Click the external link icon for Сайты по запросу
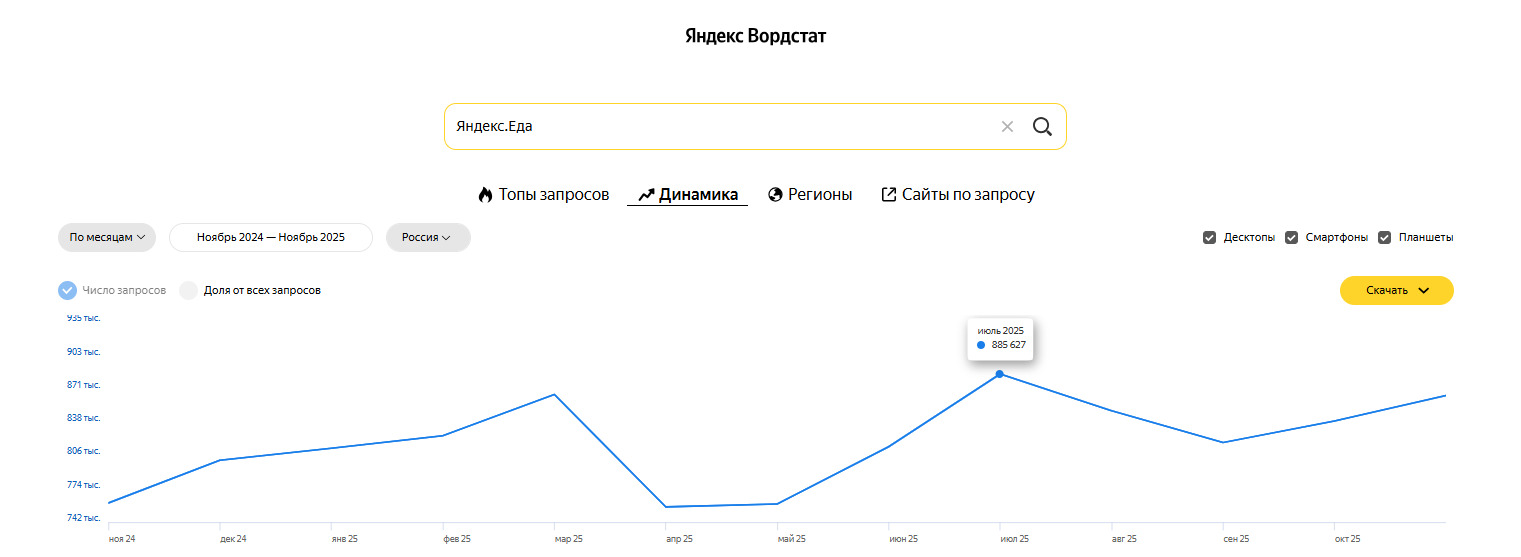 [888, 195]
